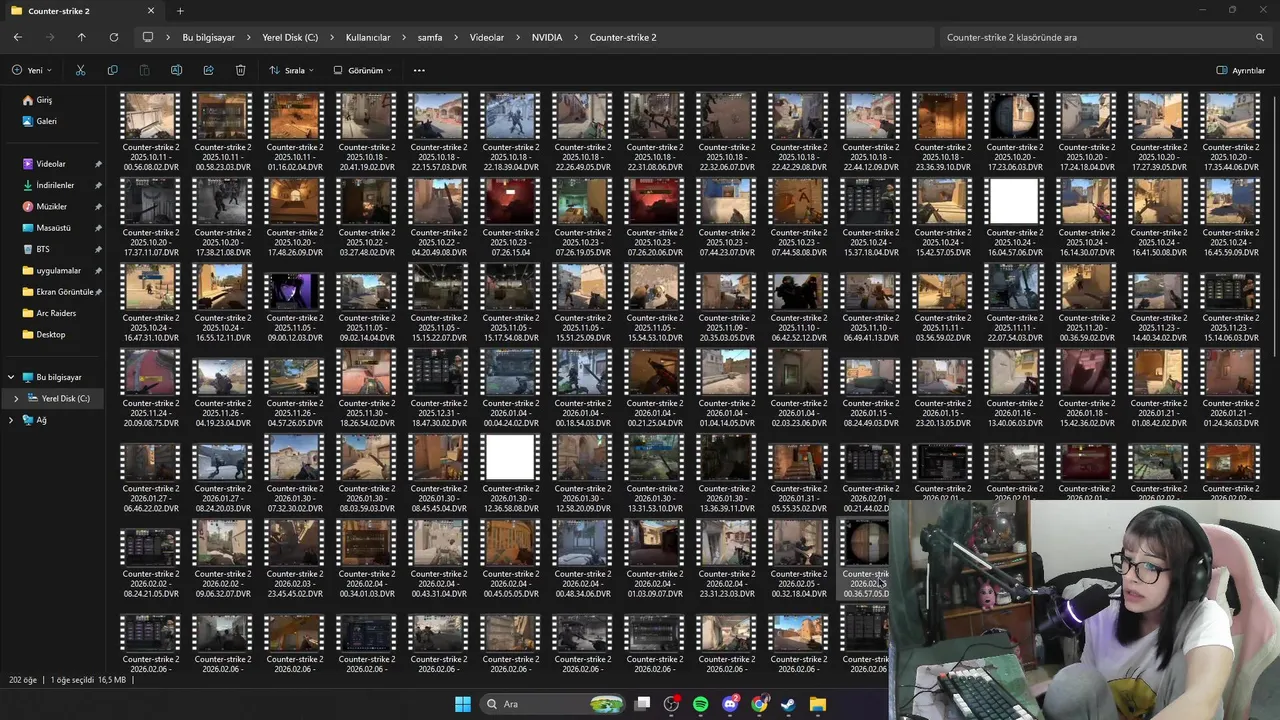Expand the Yerel Disk (C:) tree node
Viewport: 1280px width, 720px height.
16,398
